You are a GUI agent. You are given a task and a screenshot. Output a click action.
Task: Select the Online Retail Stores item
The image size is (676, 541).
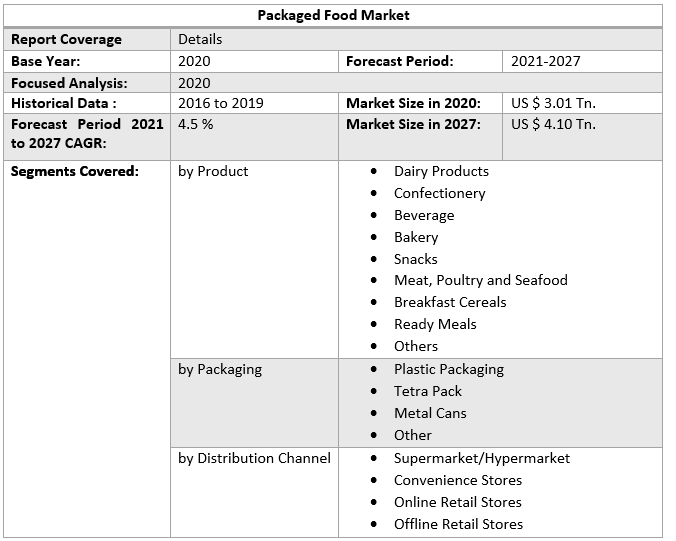tap(457, 502)
